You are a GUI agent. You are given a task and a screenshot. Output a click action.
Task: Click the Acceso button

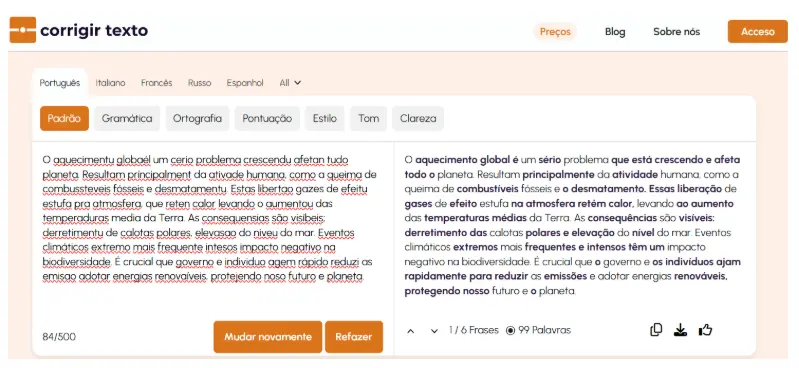(x=758, y=32)
